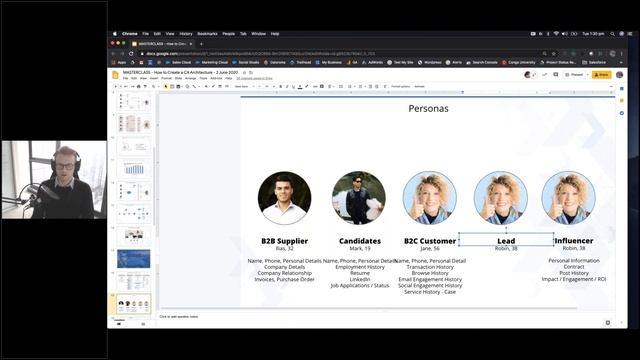This screenshot has width=640, height=360.
Task: Open new slide layout dropdown arrow
Action: tap(120, 87)
